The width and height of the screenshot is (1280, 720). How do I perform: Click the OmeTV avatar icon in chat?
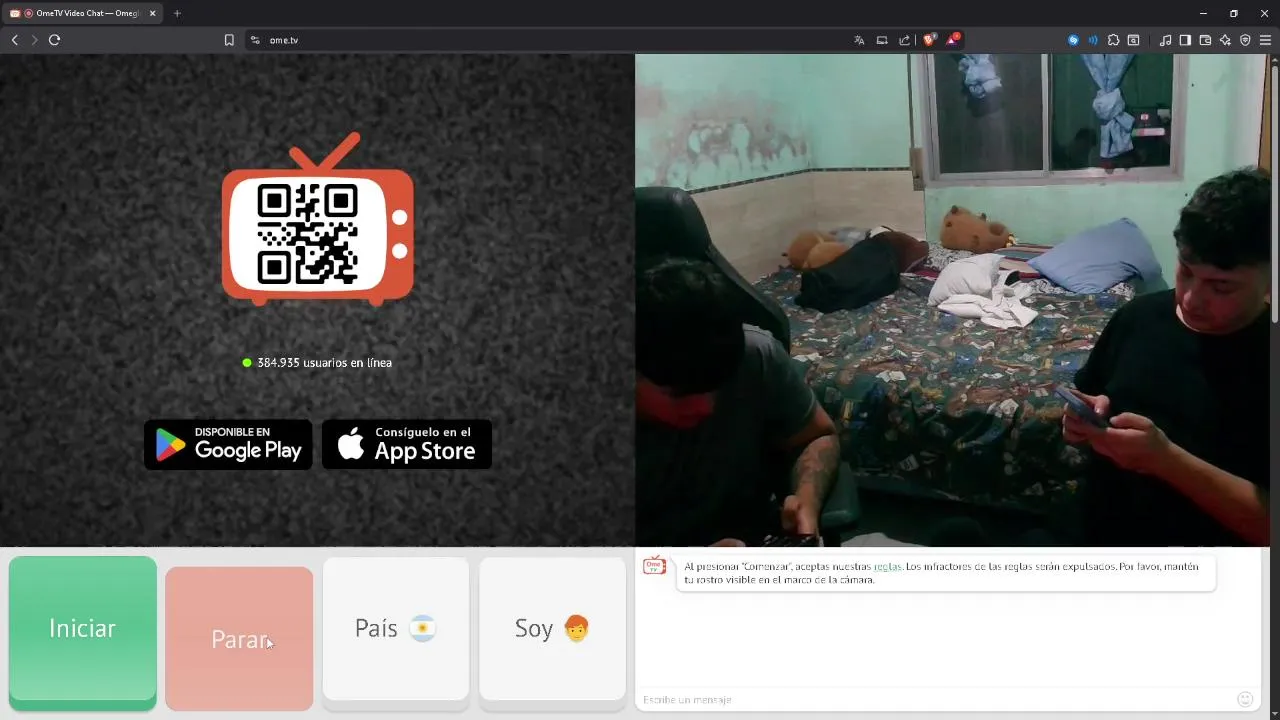655,567
